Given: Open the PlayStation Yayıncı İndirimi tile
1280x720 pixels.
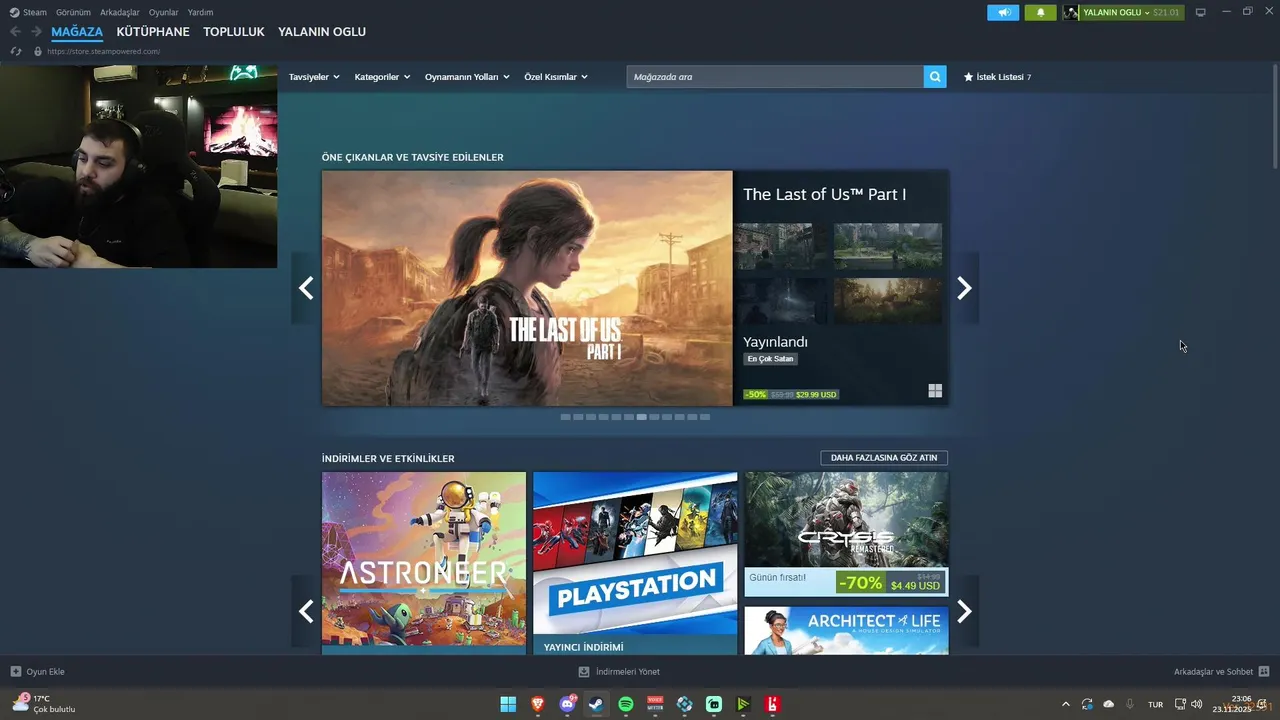Looking at the screenshot, I should tap(635, 562).
